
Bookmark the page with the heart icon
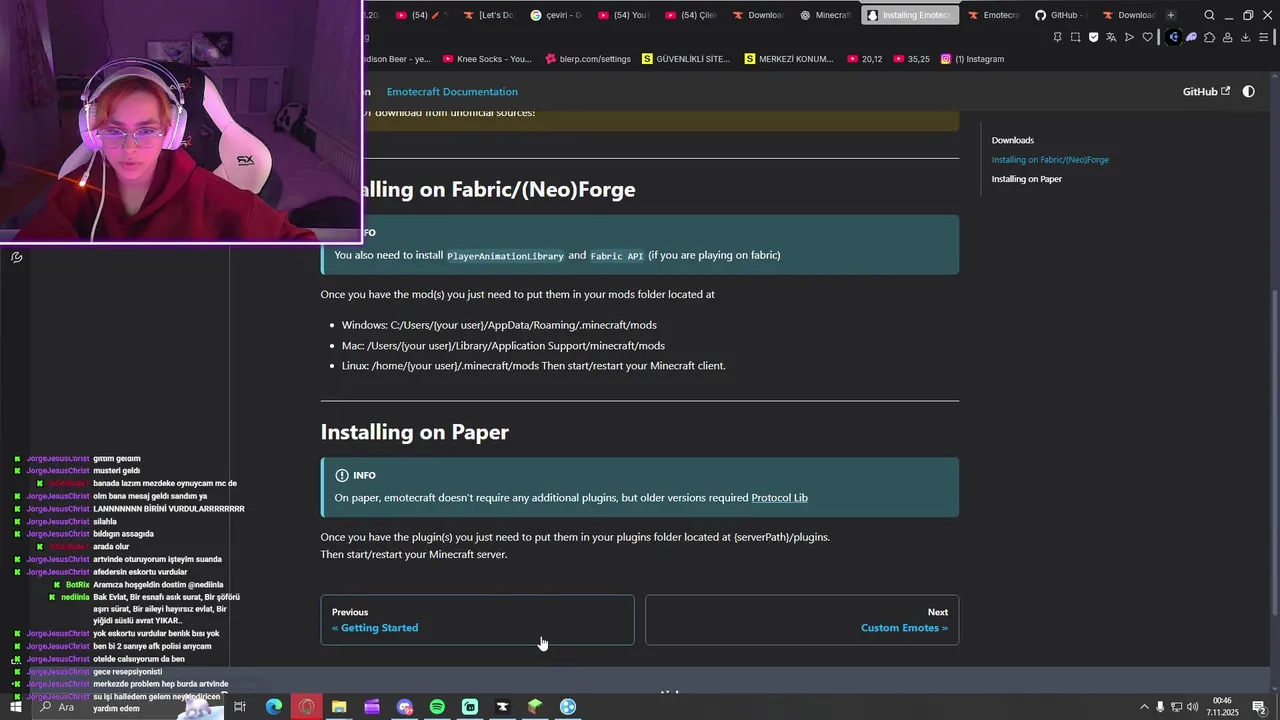(x=1147, y=37)
